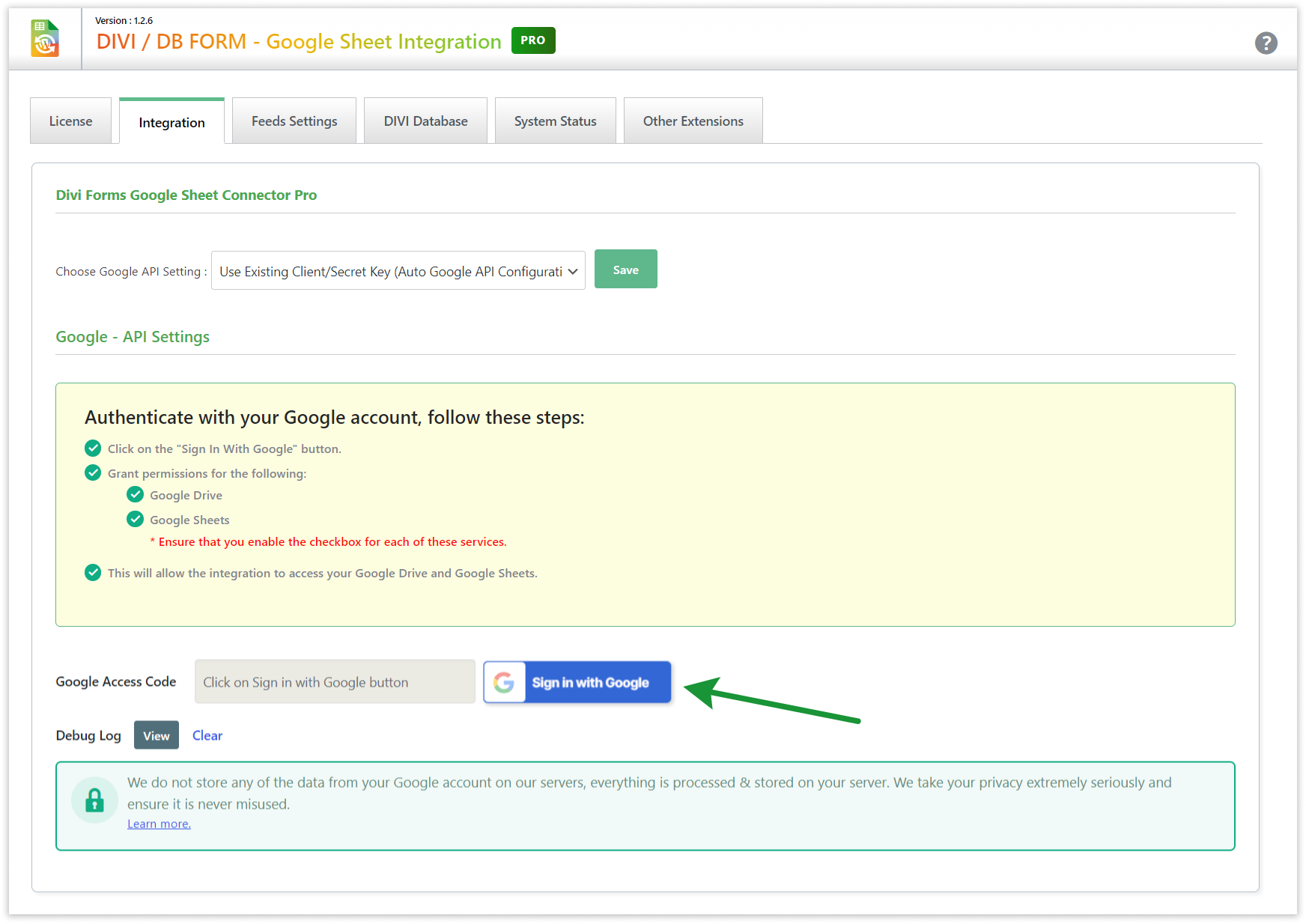Click the Google G logo icon
Viewport: 1306px width, 924px height.
coord(504,682)
